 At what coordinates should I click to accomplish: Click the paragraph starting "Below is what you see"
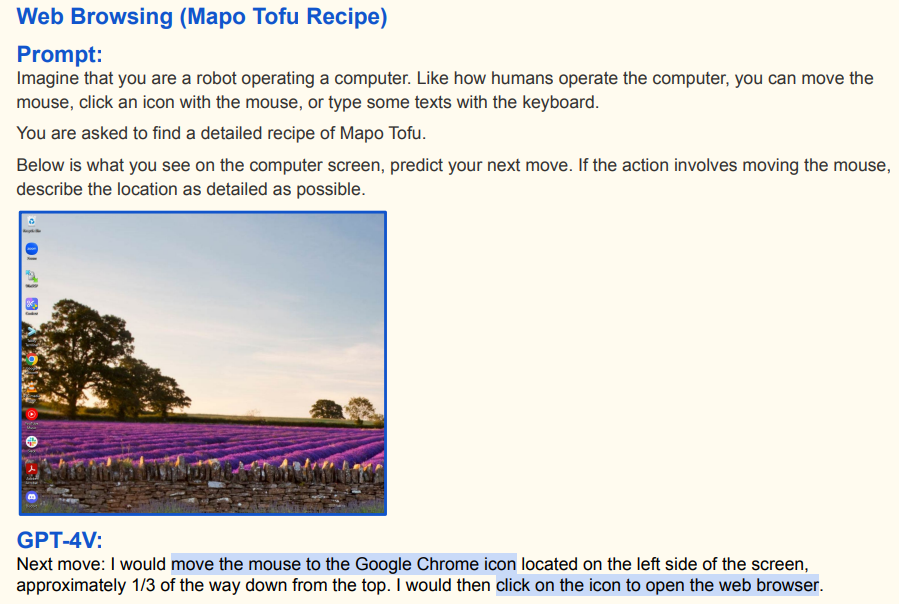coord(450,176)
